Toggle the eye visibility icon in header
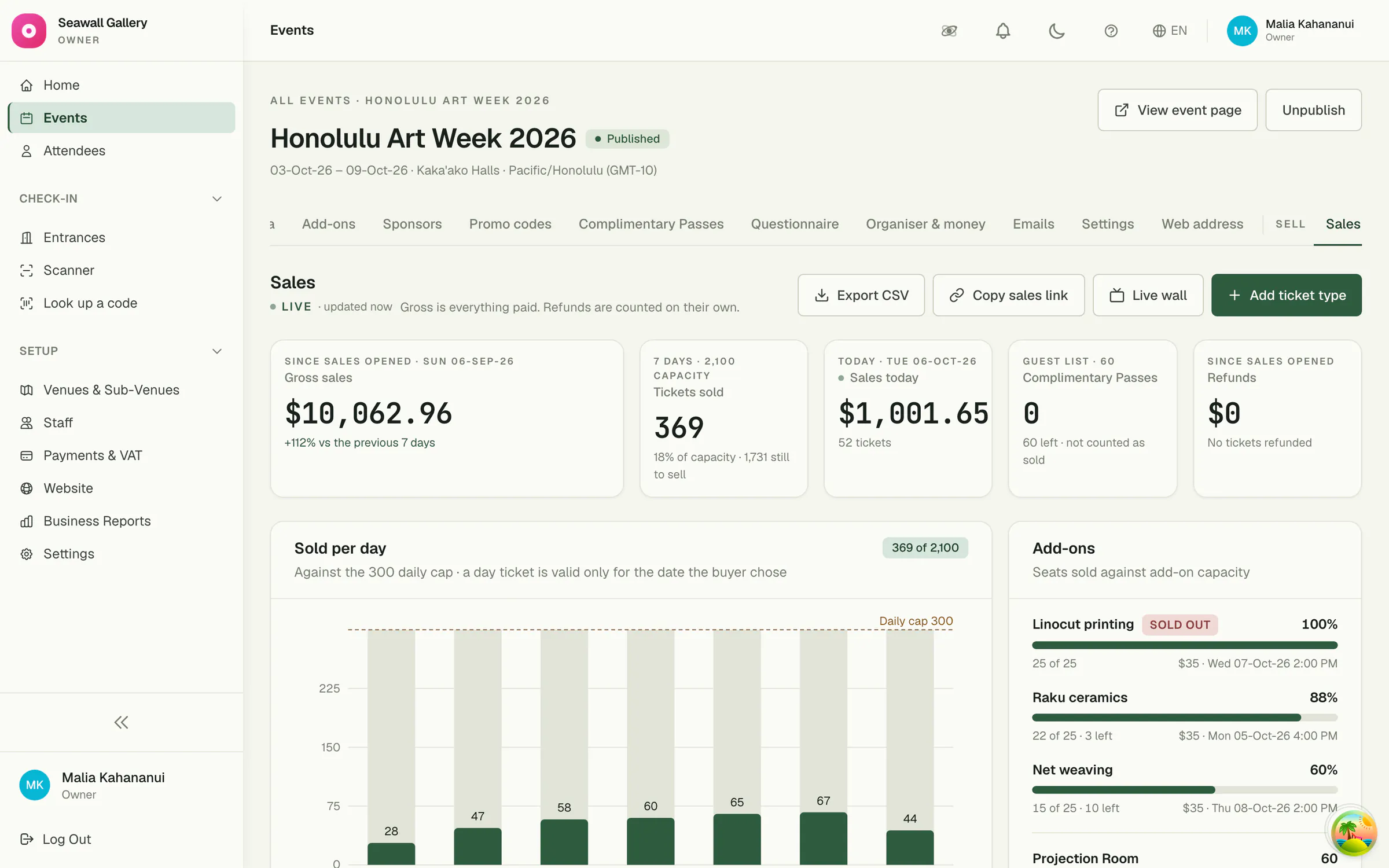The width and height of the screenshot is (1389, 868). click(x=949, y=31)
